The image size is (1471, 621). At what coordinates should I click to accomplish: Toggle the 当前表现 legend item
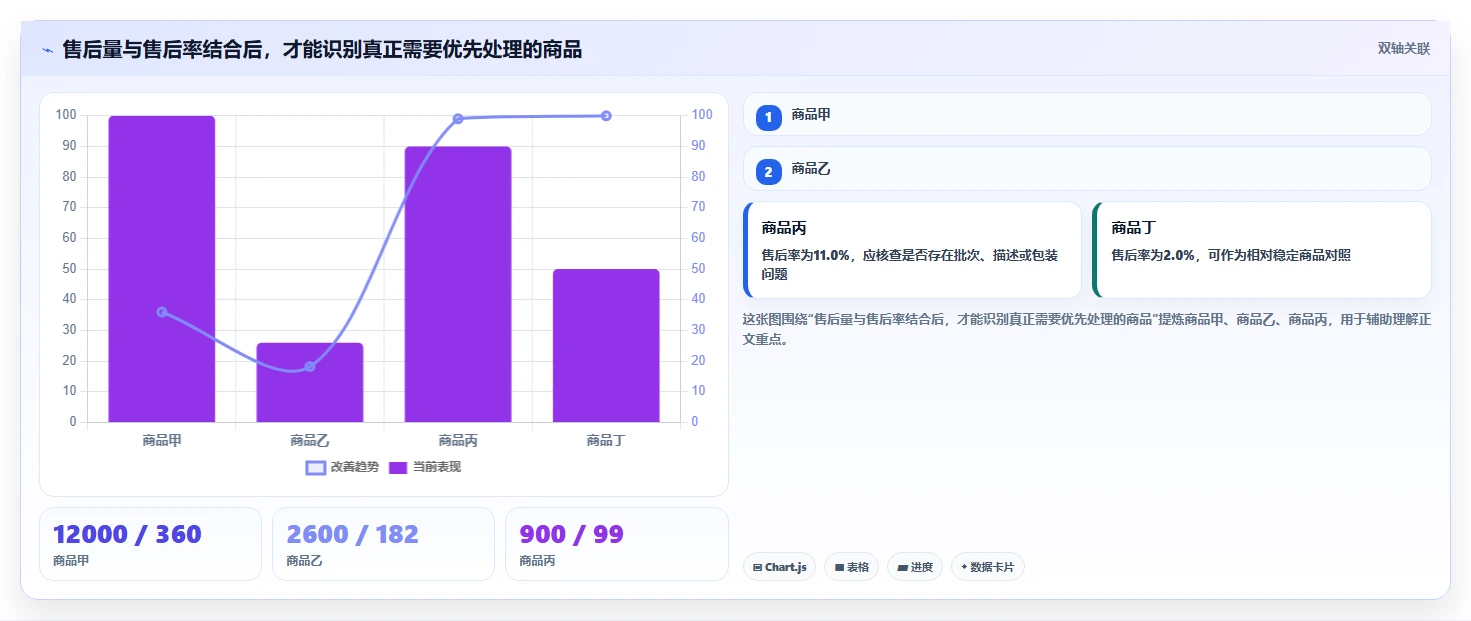click(425, 467)
